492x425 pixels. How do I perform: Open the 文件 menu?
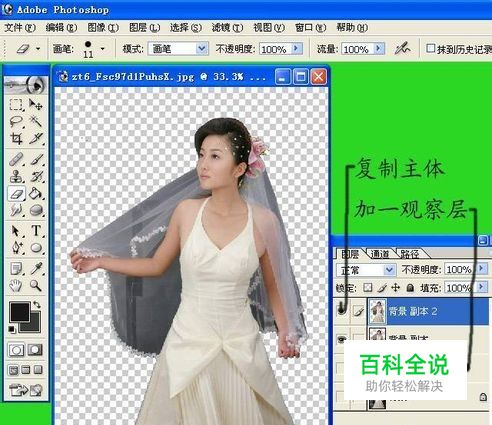pos(20,27)
